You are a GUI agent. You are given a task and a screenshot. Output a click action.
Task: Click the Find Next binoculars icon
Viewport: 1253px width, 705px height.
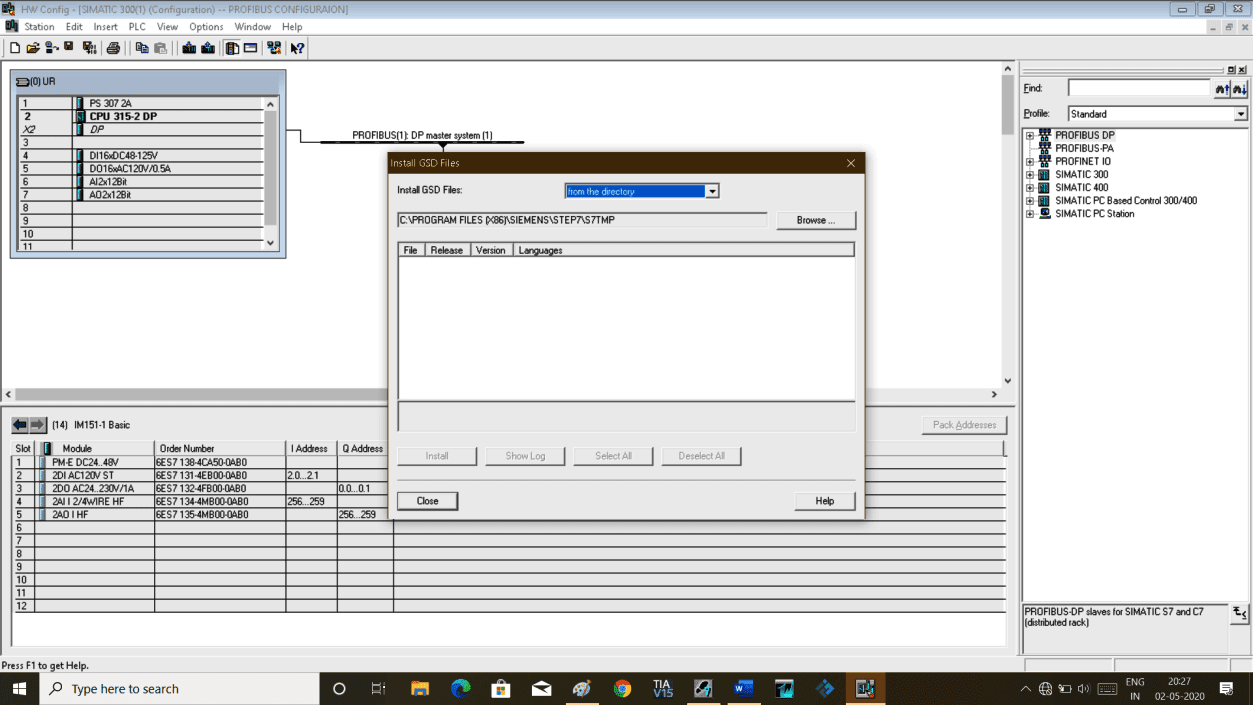pyautogui.click(x=1240, y=88)
